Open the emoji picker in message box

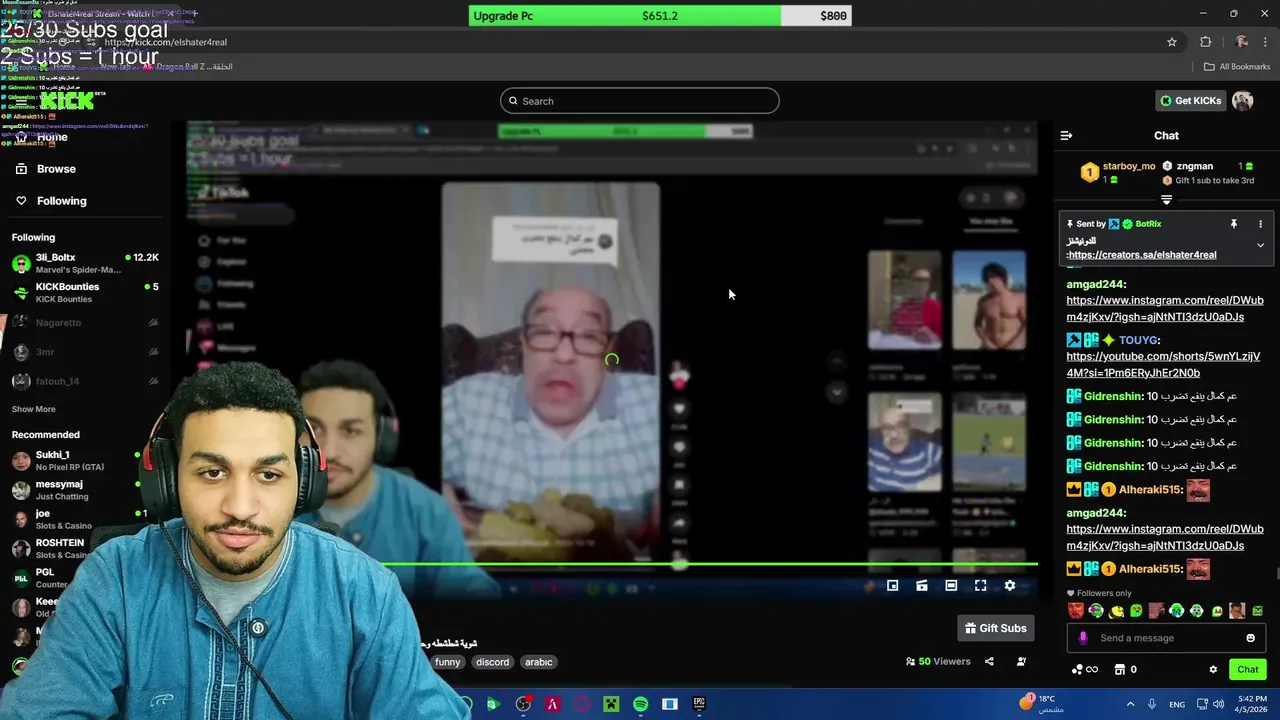[x=1250, y=638]
